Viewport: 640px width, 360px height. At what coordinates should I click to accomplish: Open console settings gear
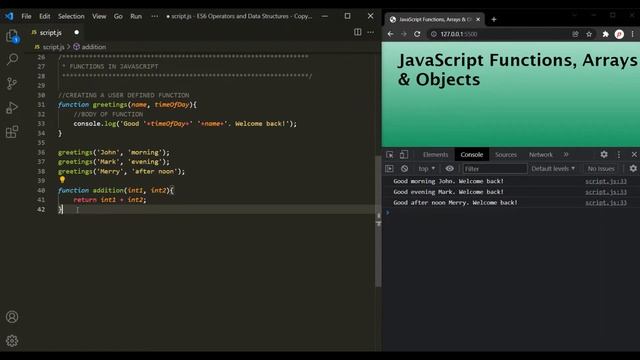click(633, 168)
